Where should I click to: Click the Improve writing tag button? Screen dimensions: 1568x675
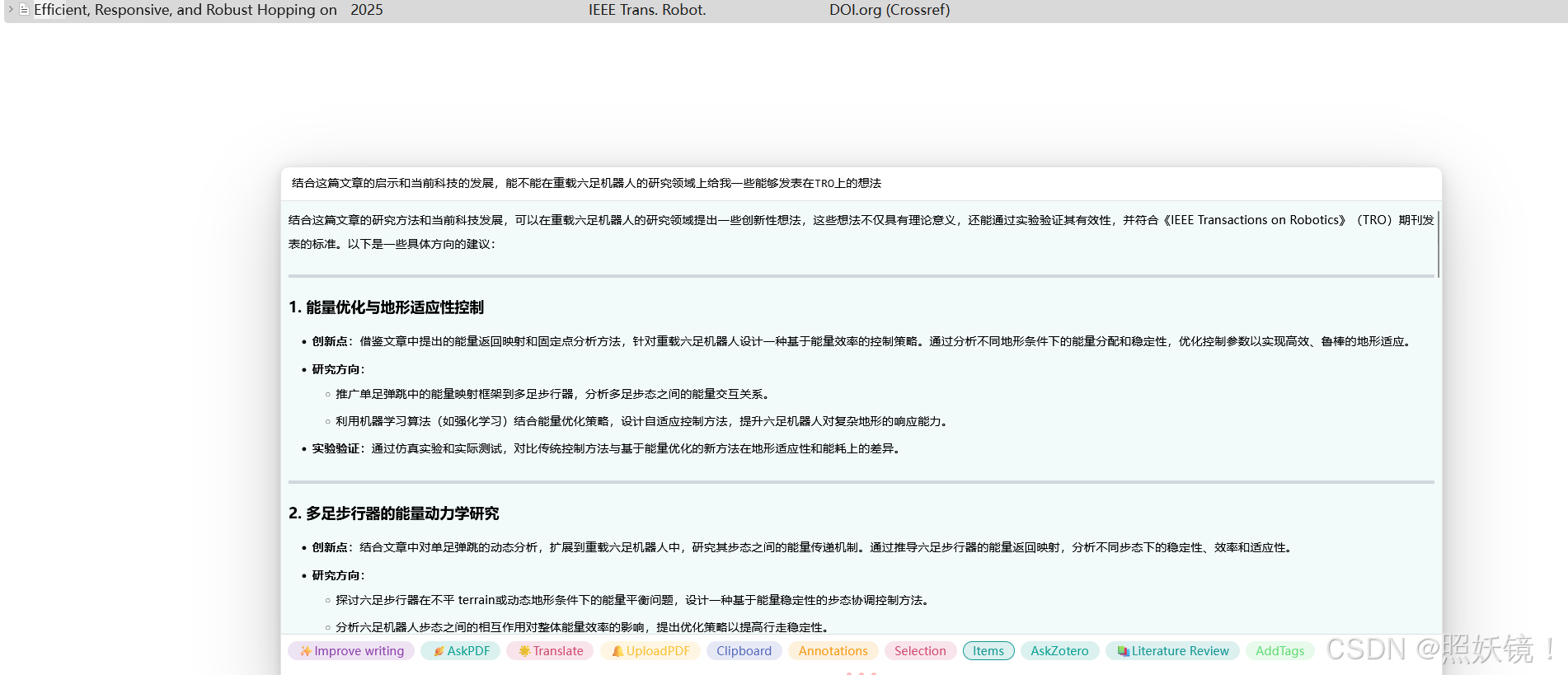tap(351, 651)
